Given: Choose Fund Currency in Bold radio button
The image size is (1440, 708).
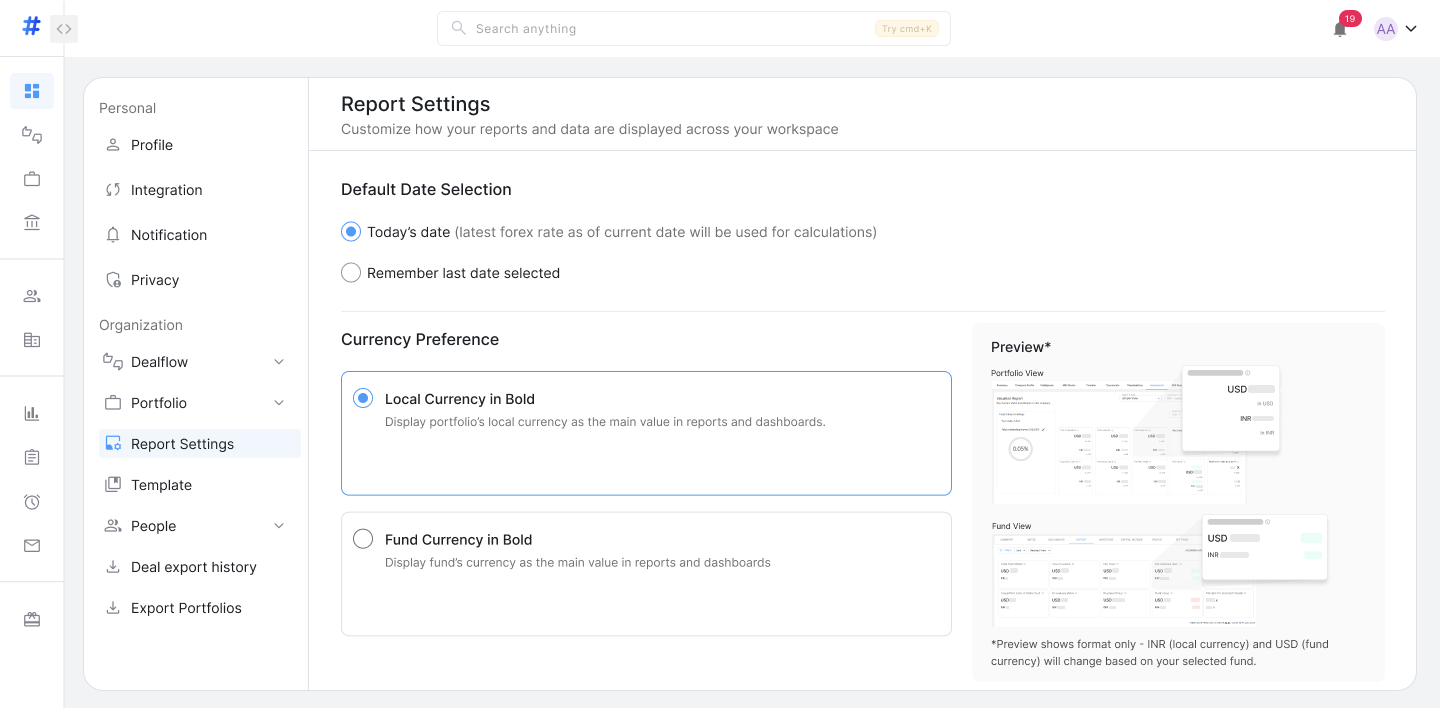Looking at the screenshot, I should click(363, 539).
